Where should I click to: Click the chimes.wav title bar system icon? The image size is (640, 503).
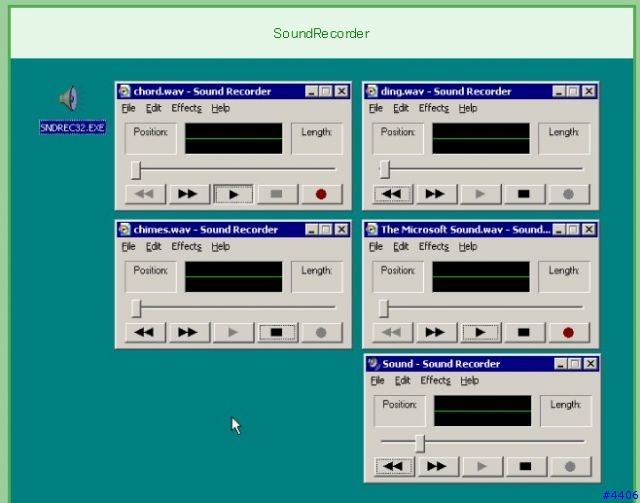(124, 229)
